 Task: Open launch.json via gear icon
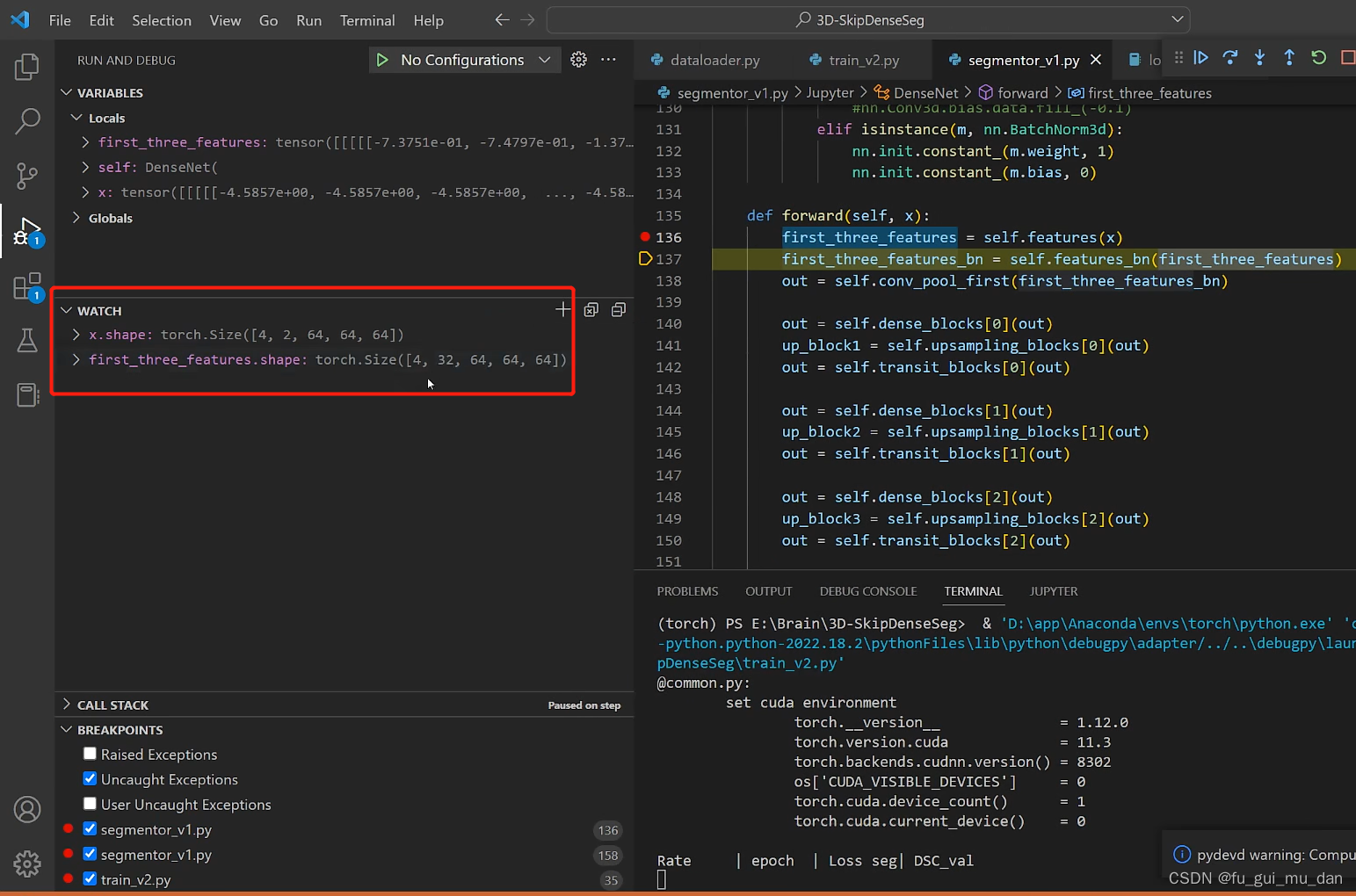point(578,60)
